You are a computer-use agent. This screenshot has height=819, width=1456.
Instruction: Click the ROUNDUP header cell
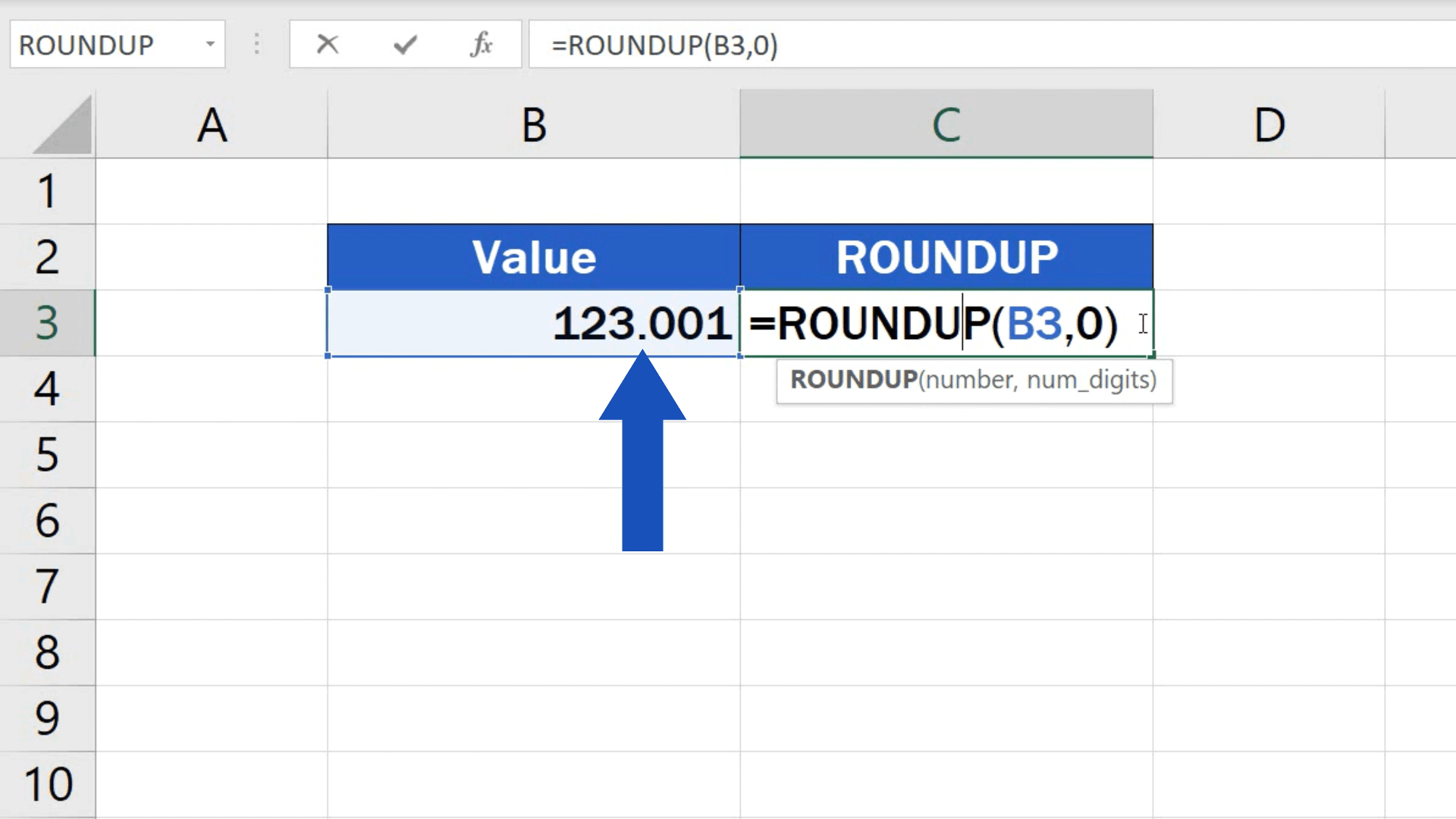coord(945,256)
